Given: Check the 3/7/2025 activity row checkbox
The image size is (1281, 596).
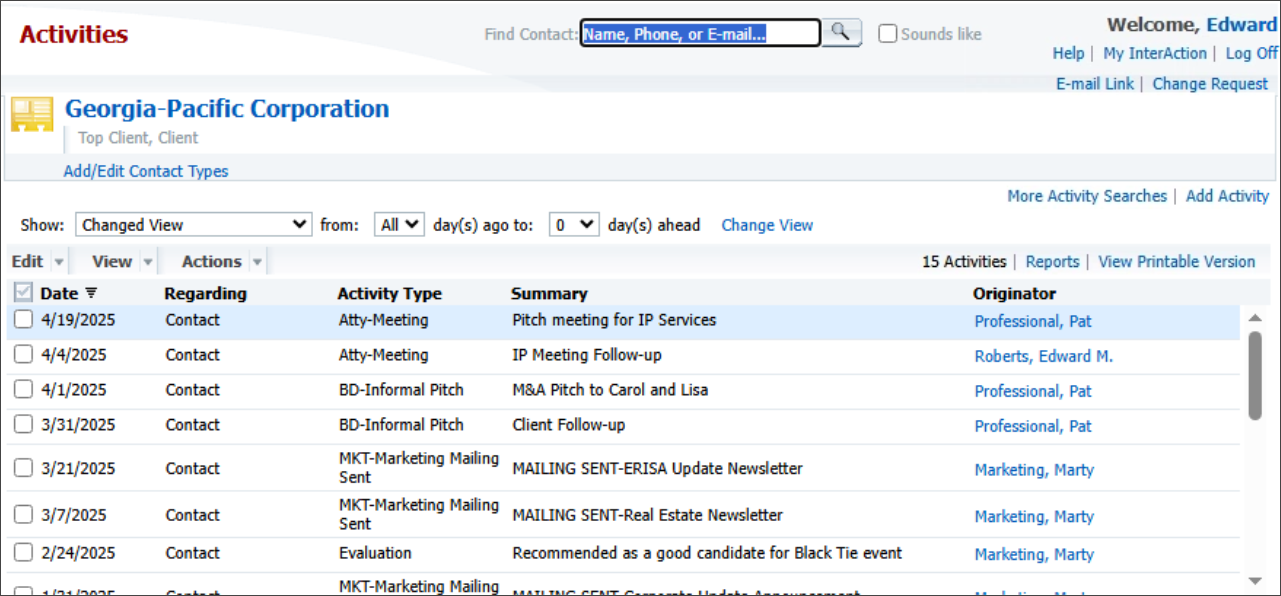Looking at the screenshot, I should [x=24, y=515].
